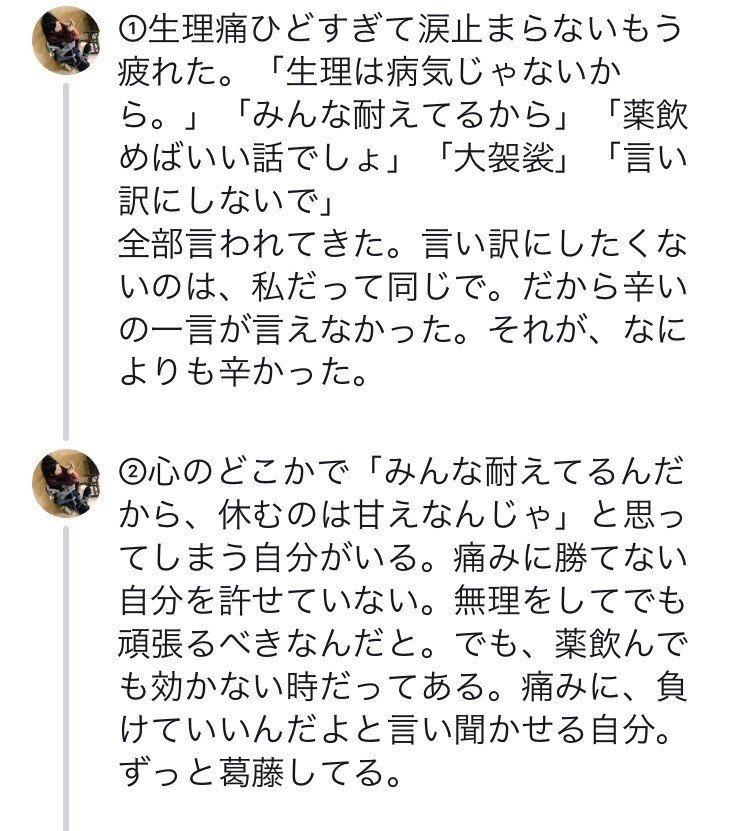Click the thread line under the second avatar

[x=66, y=680]
